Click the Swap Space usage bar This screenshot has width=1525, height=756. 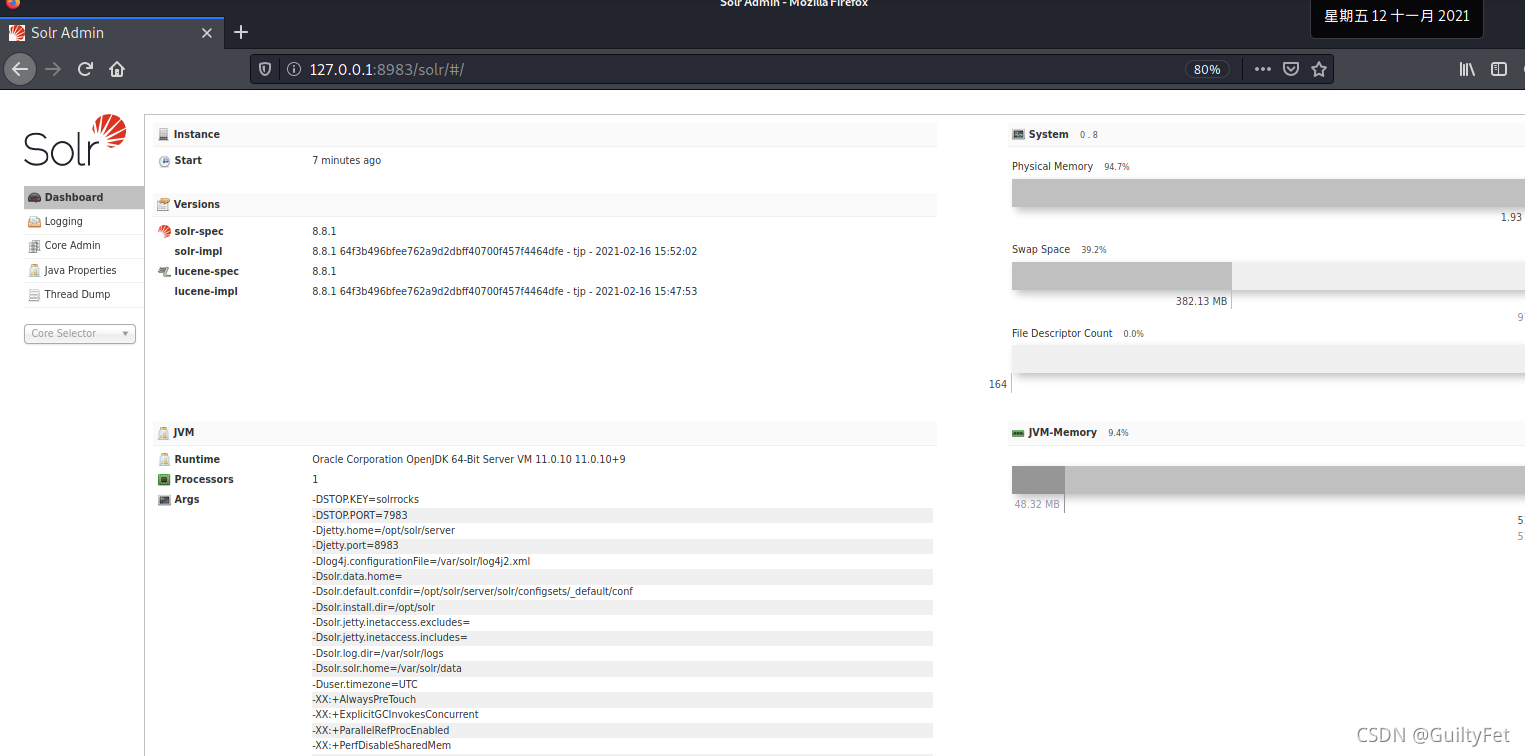click(1268, 276)
